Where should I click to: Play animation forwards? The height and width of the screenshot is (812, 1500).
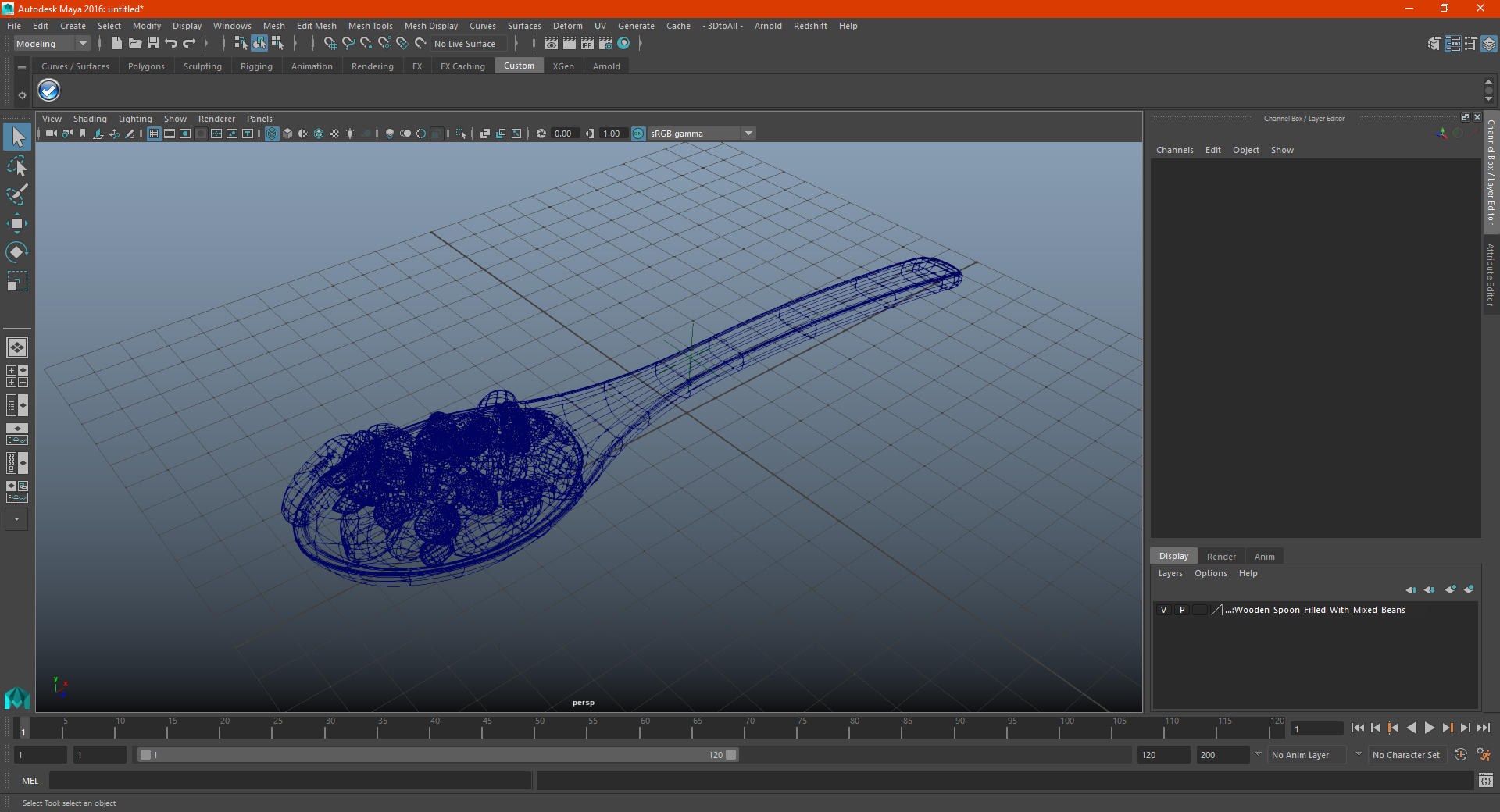pos(1429,728)
